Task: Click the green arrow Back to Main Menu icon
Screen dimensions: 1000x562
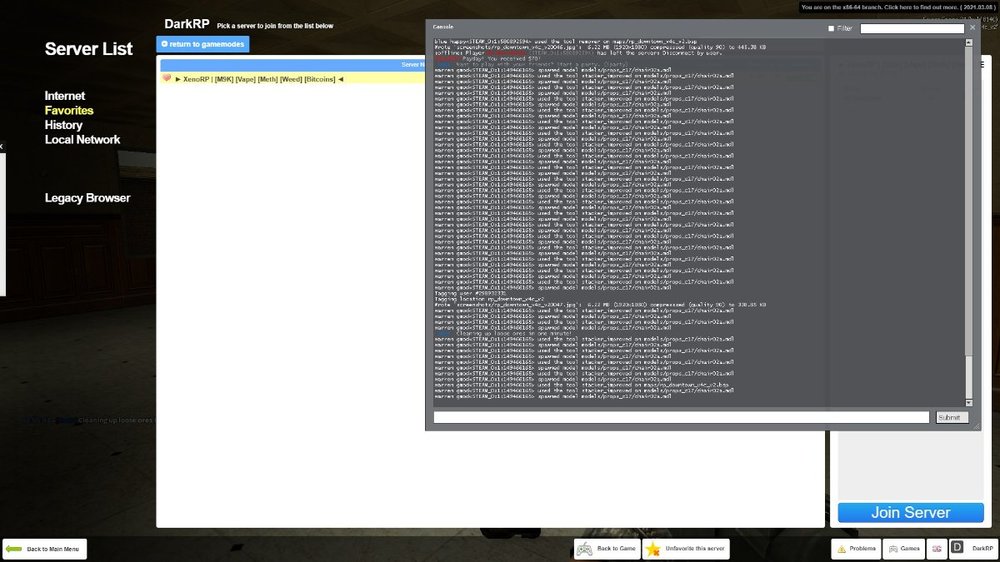Action: point(14,549)
